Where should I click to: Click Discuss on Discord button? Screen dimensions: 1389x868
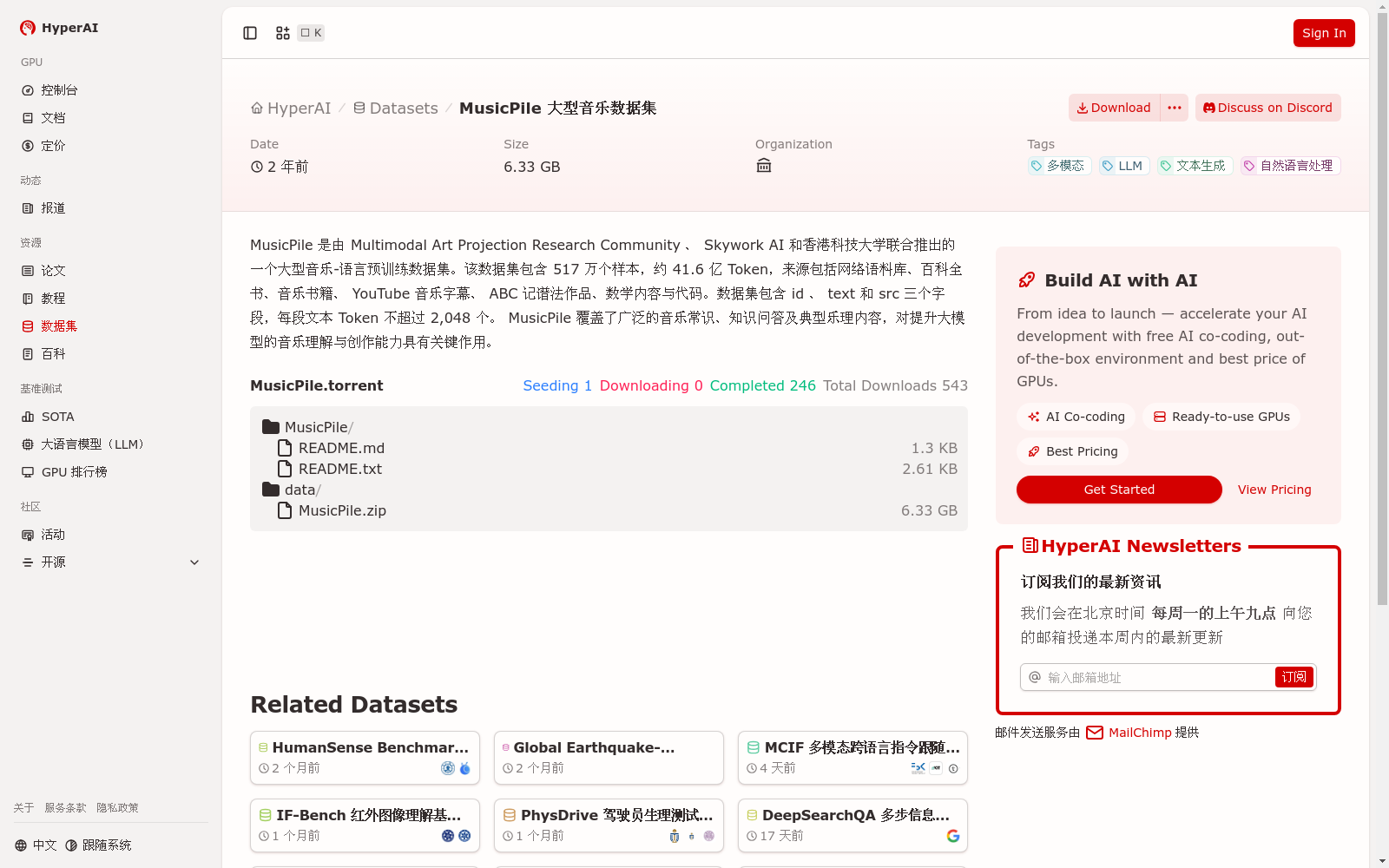(x=1267, y=108)
